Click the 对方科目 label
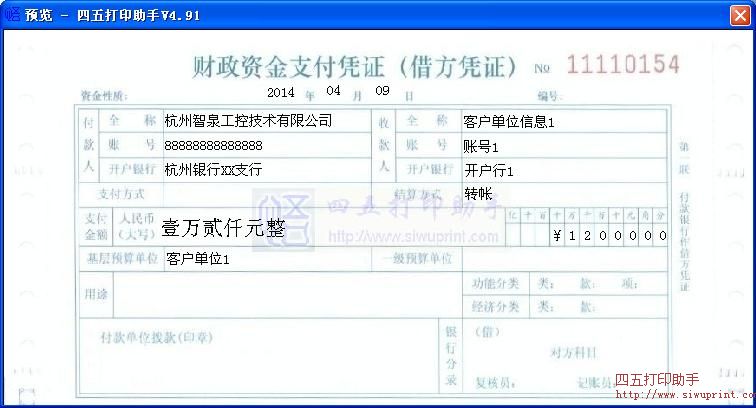Screen dimensions: 756x408 pyautogui.click(x=574, y=353)
